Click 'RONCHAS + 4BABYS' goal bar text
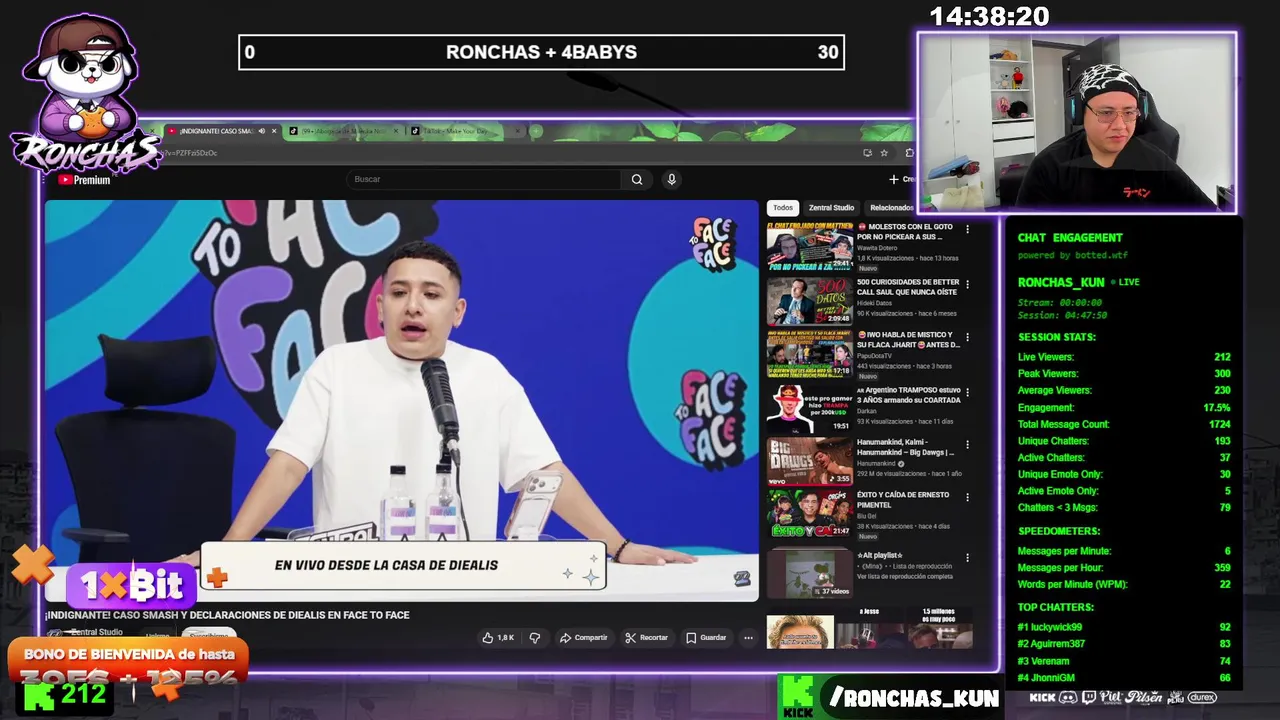Image resolution: width=1280 pixels, height=720 pixels. pyautogui.click(x=541, y=52)
